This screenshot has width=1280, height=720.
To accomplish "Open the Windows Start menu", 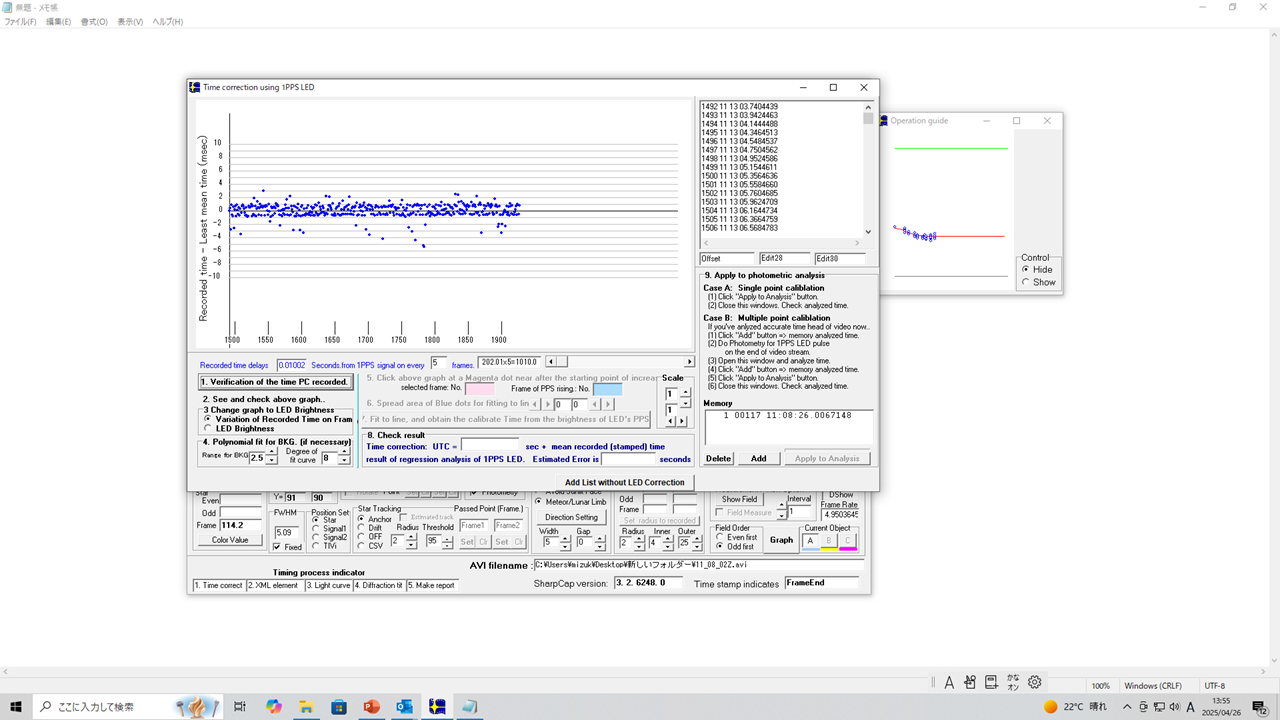I will point(17,706).
